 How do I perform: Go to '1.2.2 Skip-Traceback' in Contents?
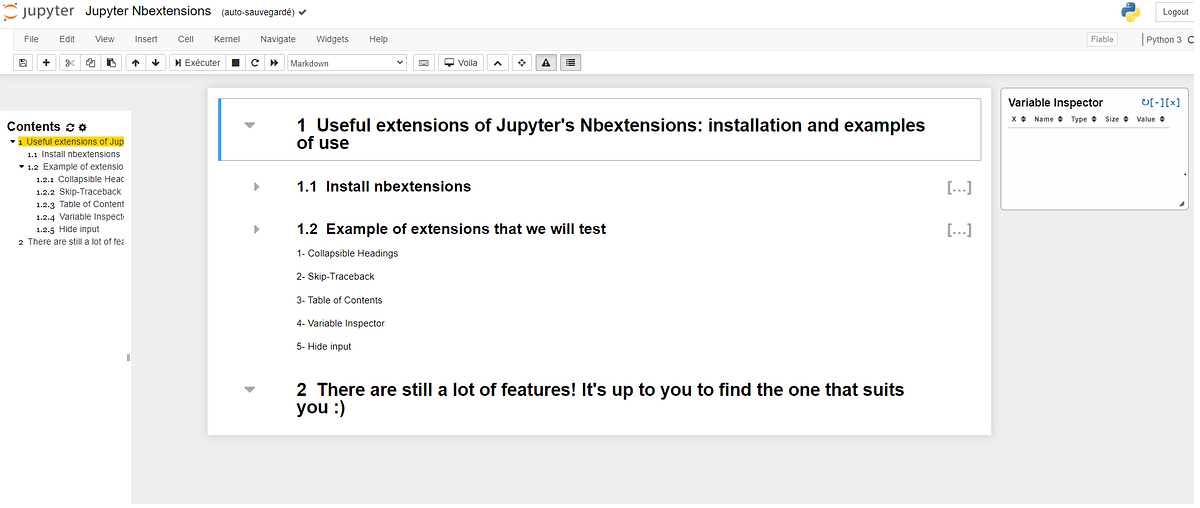(78, 192)
